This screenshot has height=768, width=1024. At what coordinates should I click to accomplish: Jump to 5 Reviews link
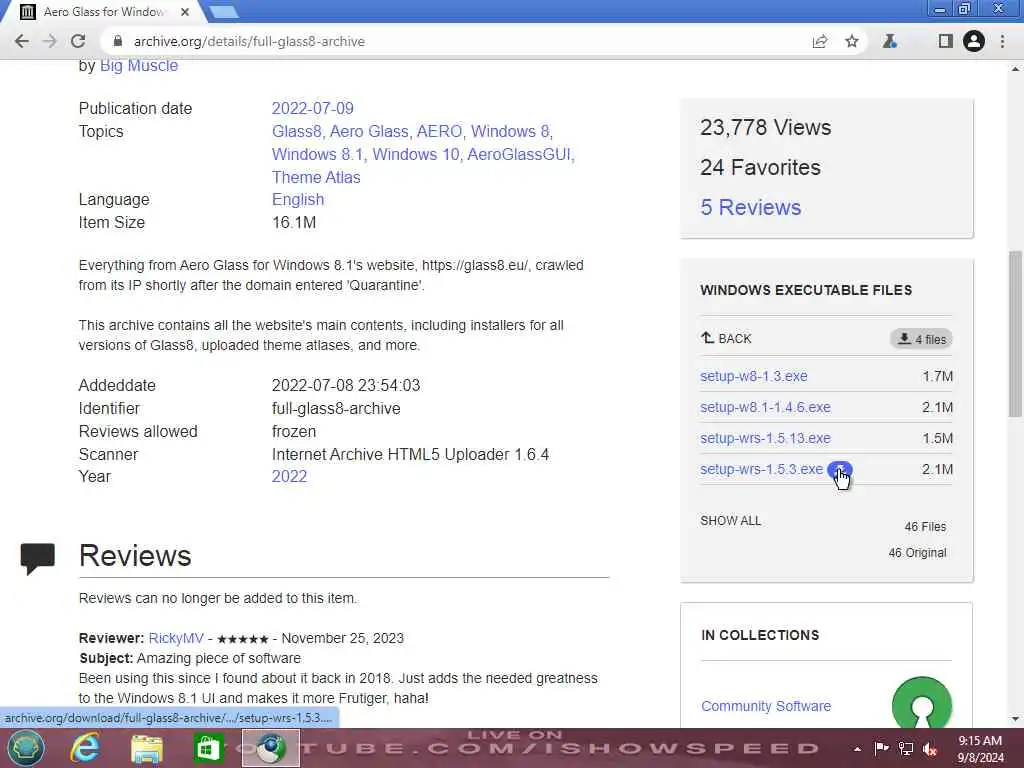point(750,208)
